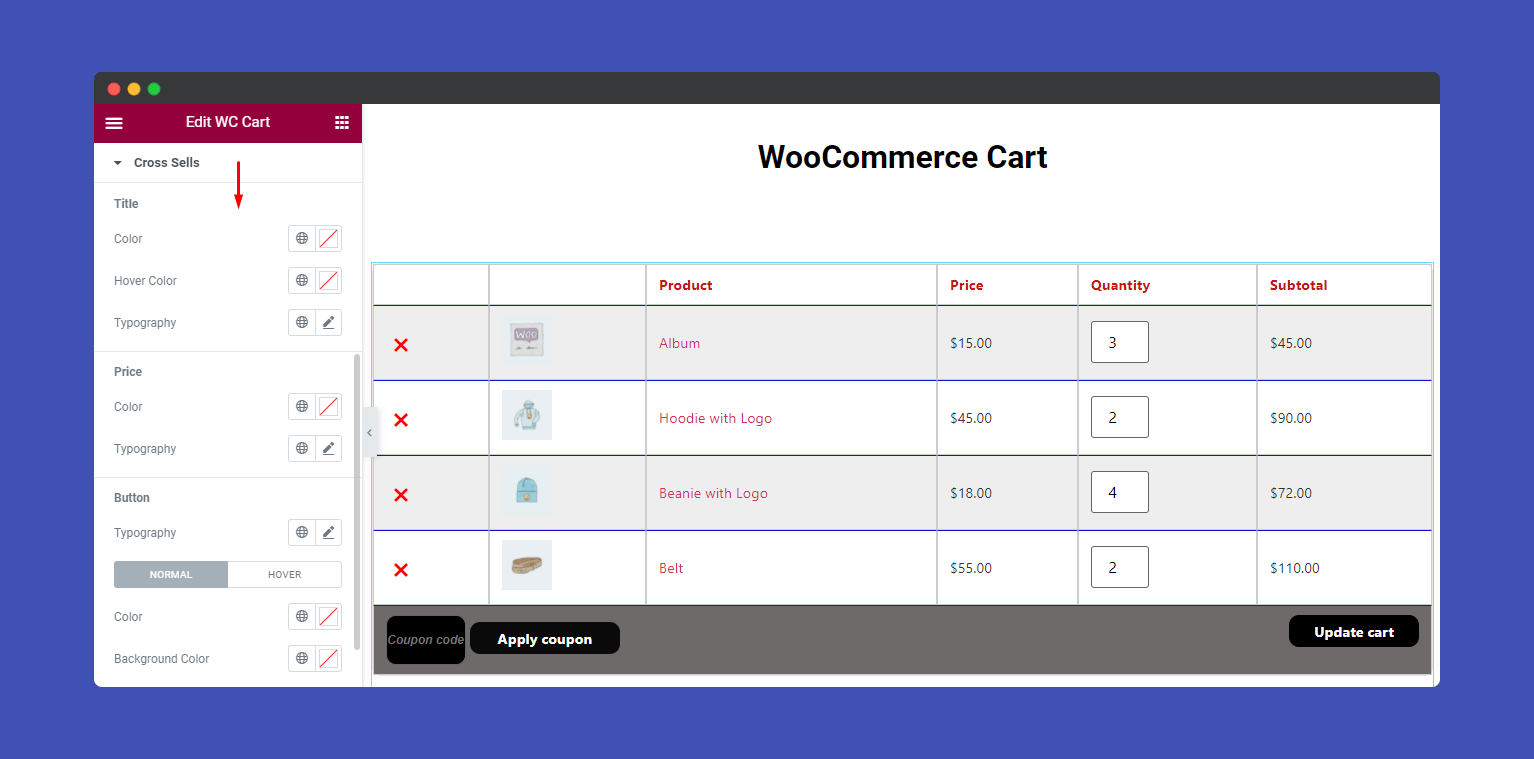Open global fonts for Title Typography

tap(302, 323)
